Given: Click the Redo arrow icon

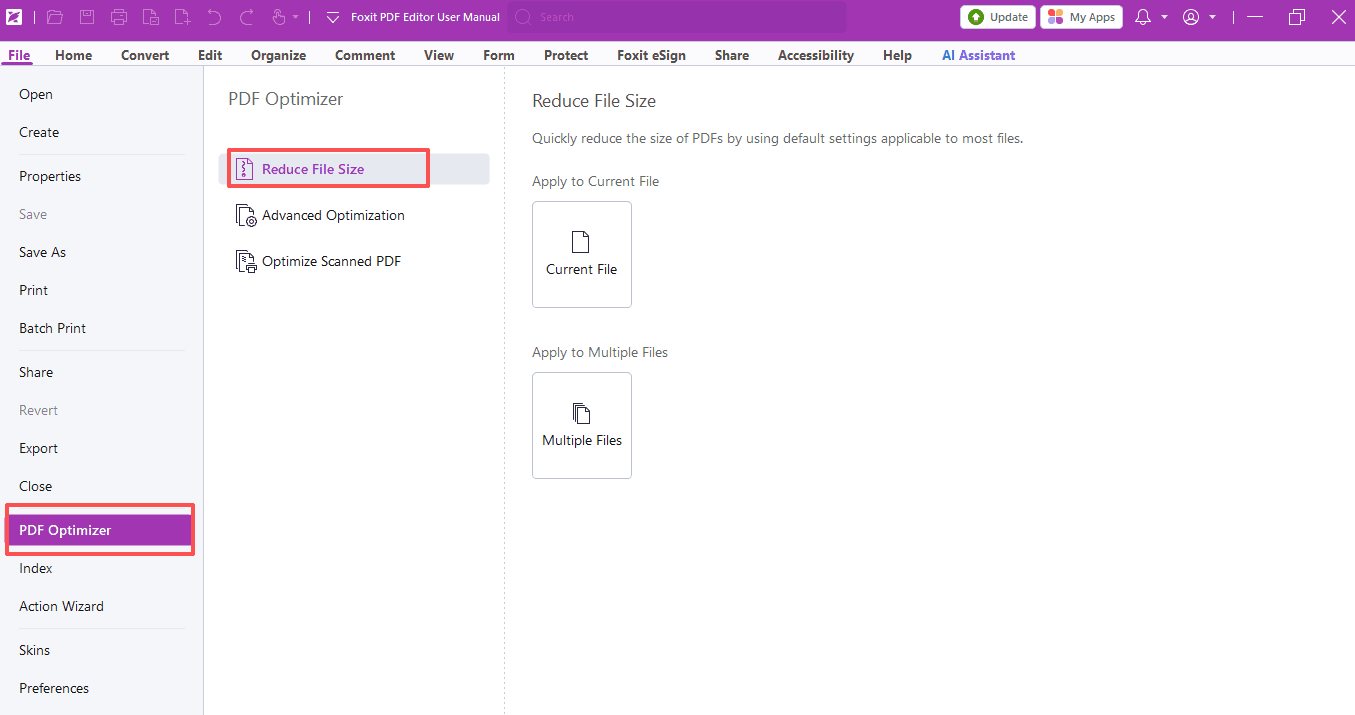Looking at the screenshot, I should point(246,17).
